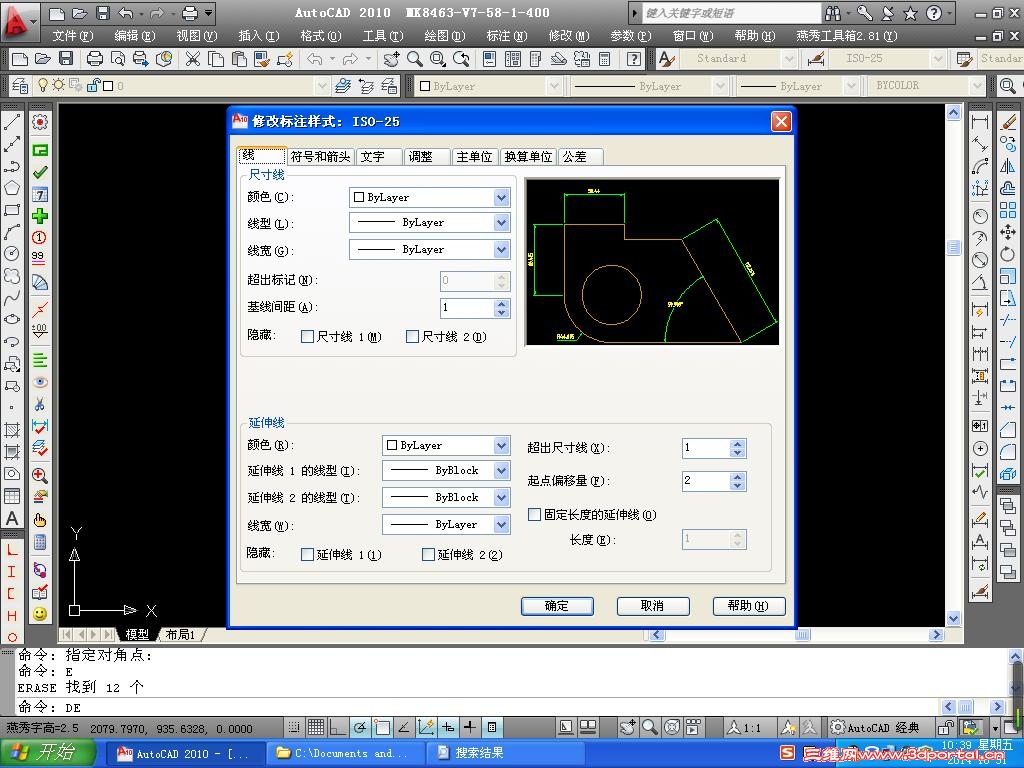Open 延伸线 2 的线型 dropdown

[501, 498]
